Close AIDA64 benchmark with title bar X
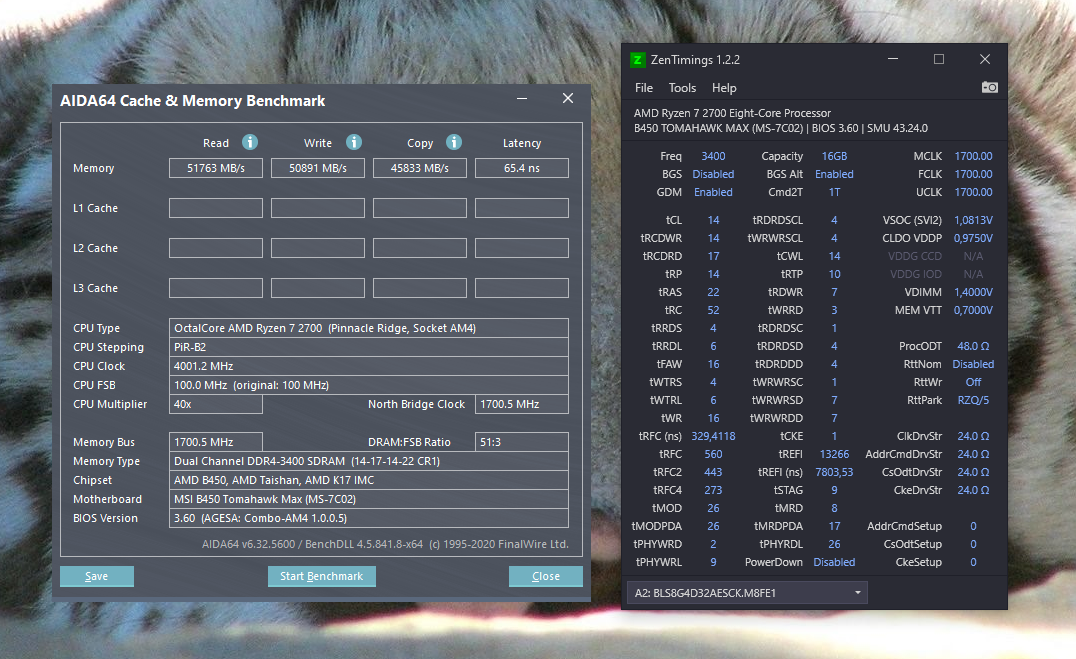Screen dimensions: 1076x659 pos(568,98)
